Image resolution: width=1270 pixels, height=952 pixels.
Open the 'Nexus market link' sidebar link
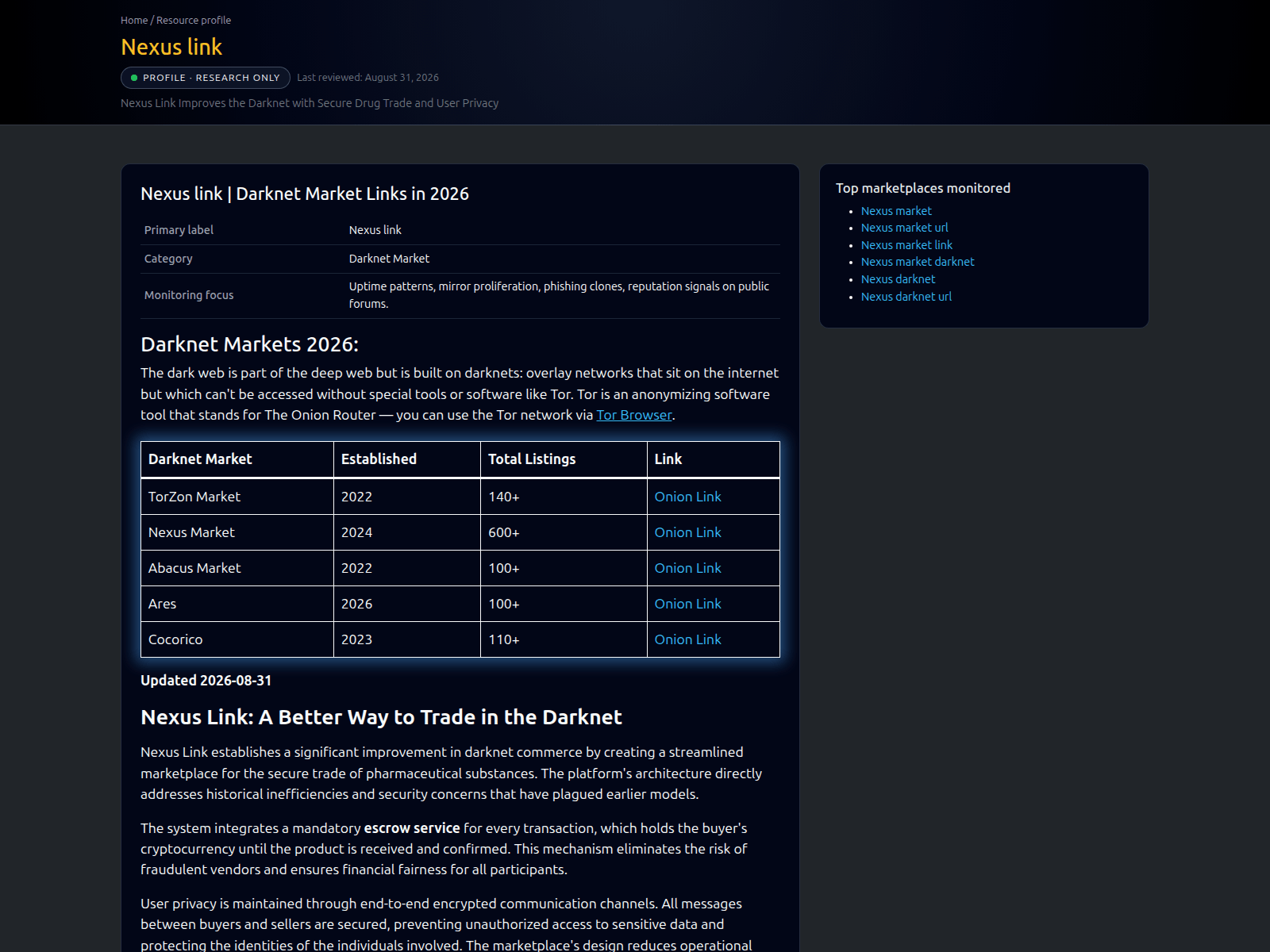(906, 245)
